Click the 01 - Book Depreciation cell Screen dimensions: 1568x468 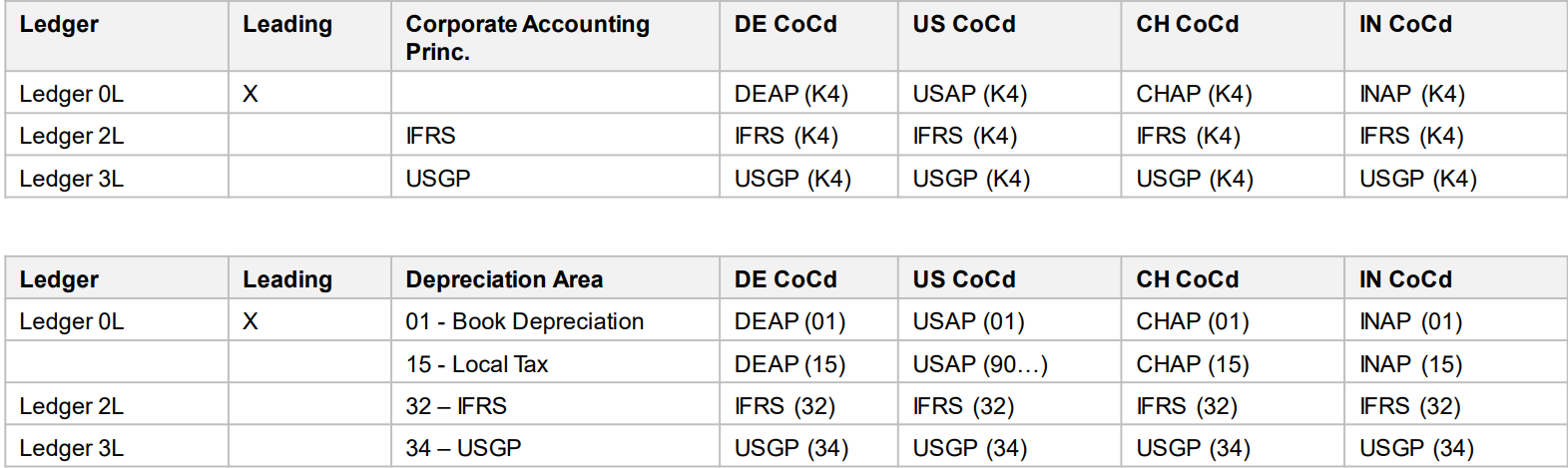click(x=555, y=321)
